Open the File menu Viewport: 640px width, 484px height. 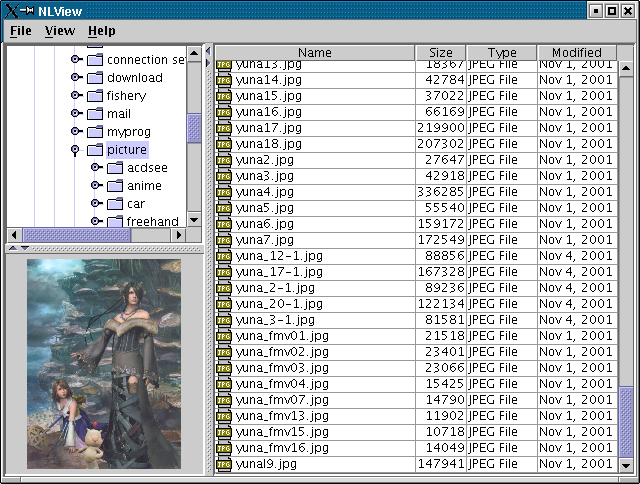(x=21, y=31)
